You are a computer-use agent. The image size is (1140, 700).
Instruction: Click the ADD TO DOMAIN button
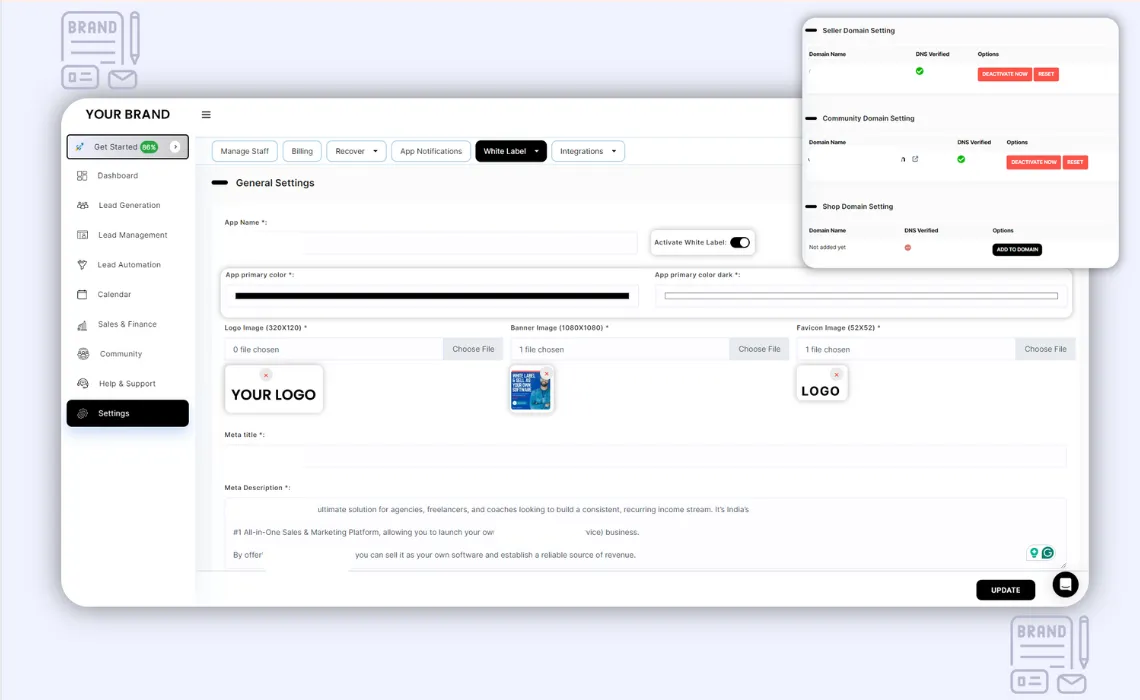1016,249
